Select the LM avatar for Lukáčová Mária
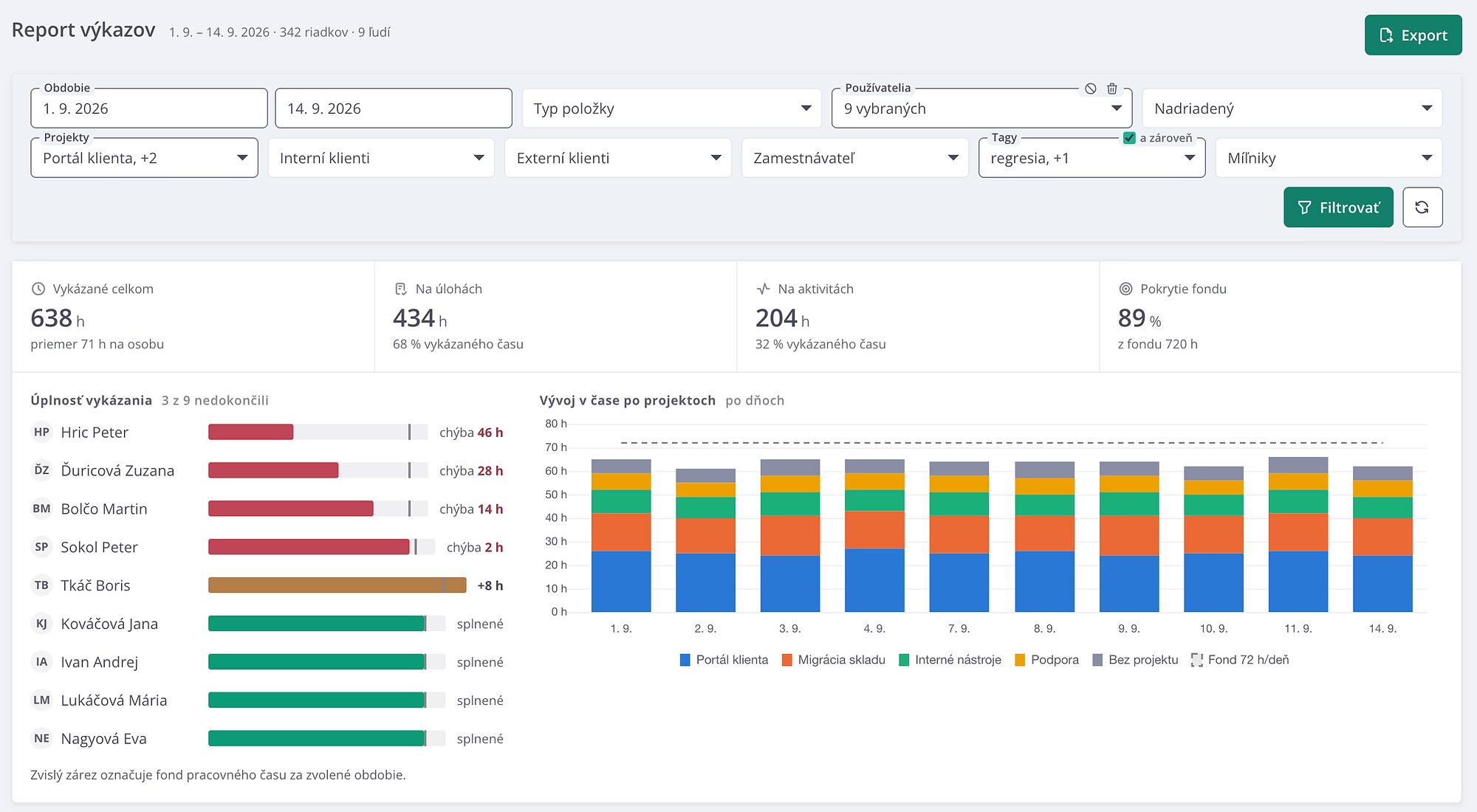This screenshot has height=812, width=1477. [42, 701]
